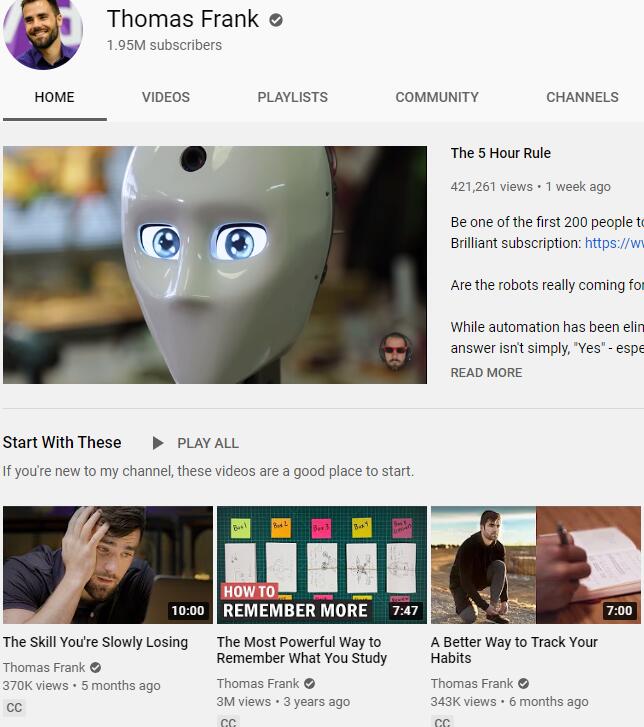Screen dimensions: 644x727
Task: Expand description with READ MORE
Action: pyautogui.click(x=486, y=373)
